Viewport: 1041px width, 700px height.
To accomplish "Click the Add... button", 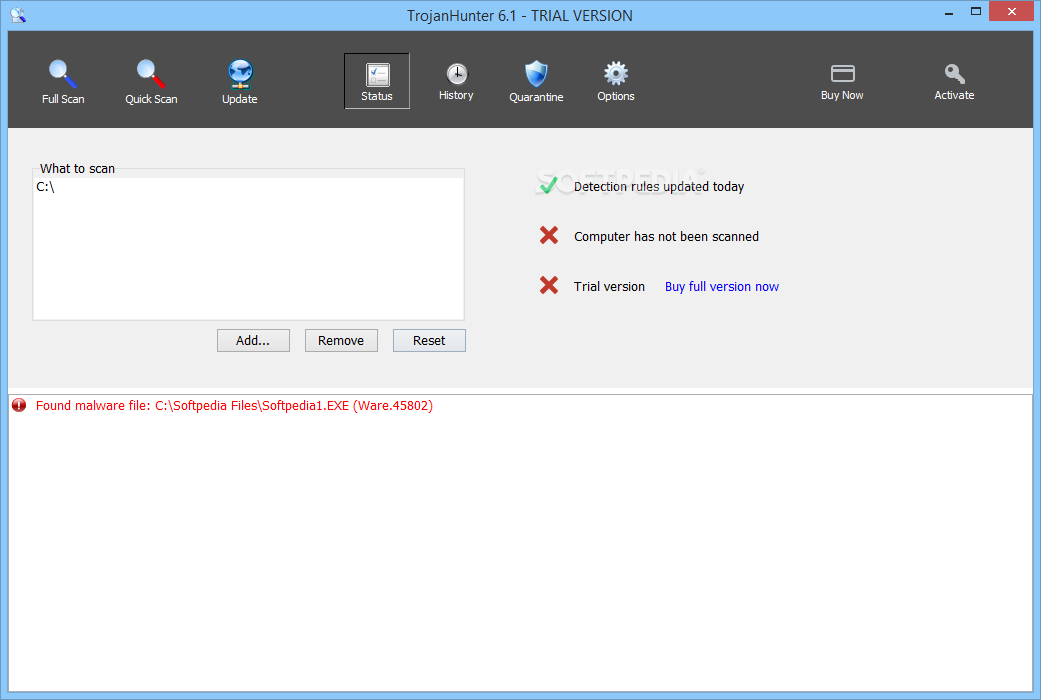I will point(253,341).
